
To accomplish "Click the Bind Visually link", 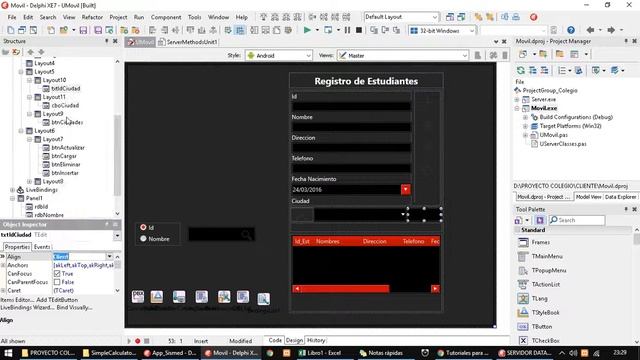I will pyautogui.click(x=74, y=307).
